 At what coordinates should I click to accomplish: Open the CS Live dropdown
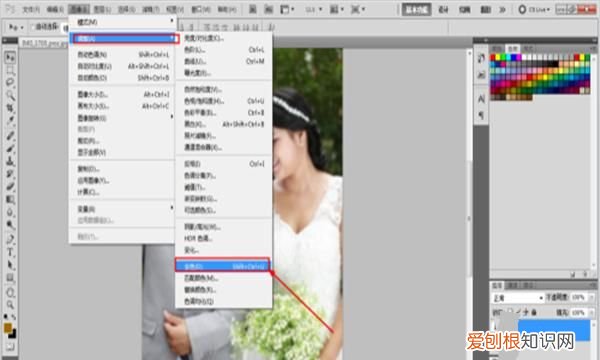pyautogui.click(x=534, y=9)
